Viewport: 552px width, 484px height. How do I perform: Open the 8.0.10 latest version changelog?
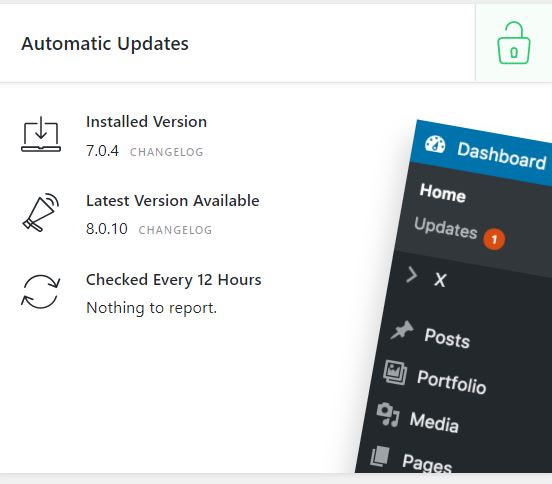[175, 230]
